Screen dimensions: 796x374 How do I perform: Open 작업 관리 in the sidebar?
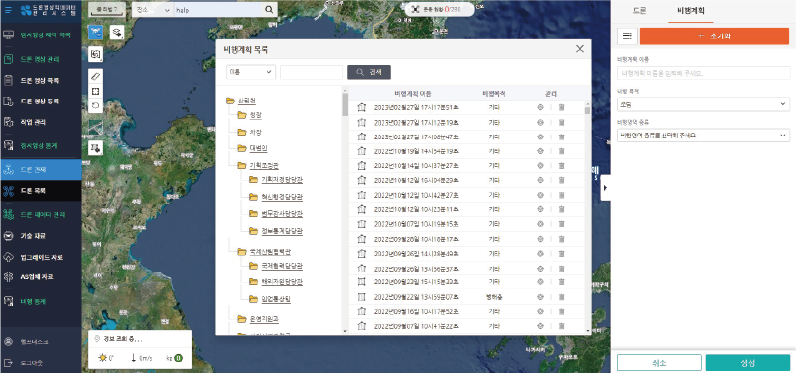[x=34, y=122]
